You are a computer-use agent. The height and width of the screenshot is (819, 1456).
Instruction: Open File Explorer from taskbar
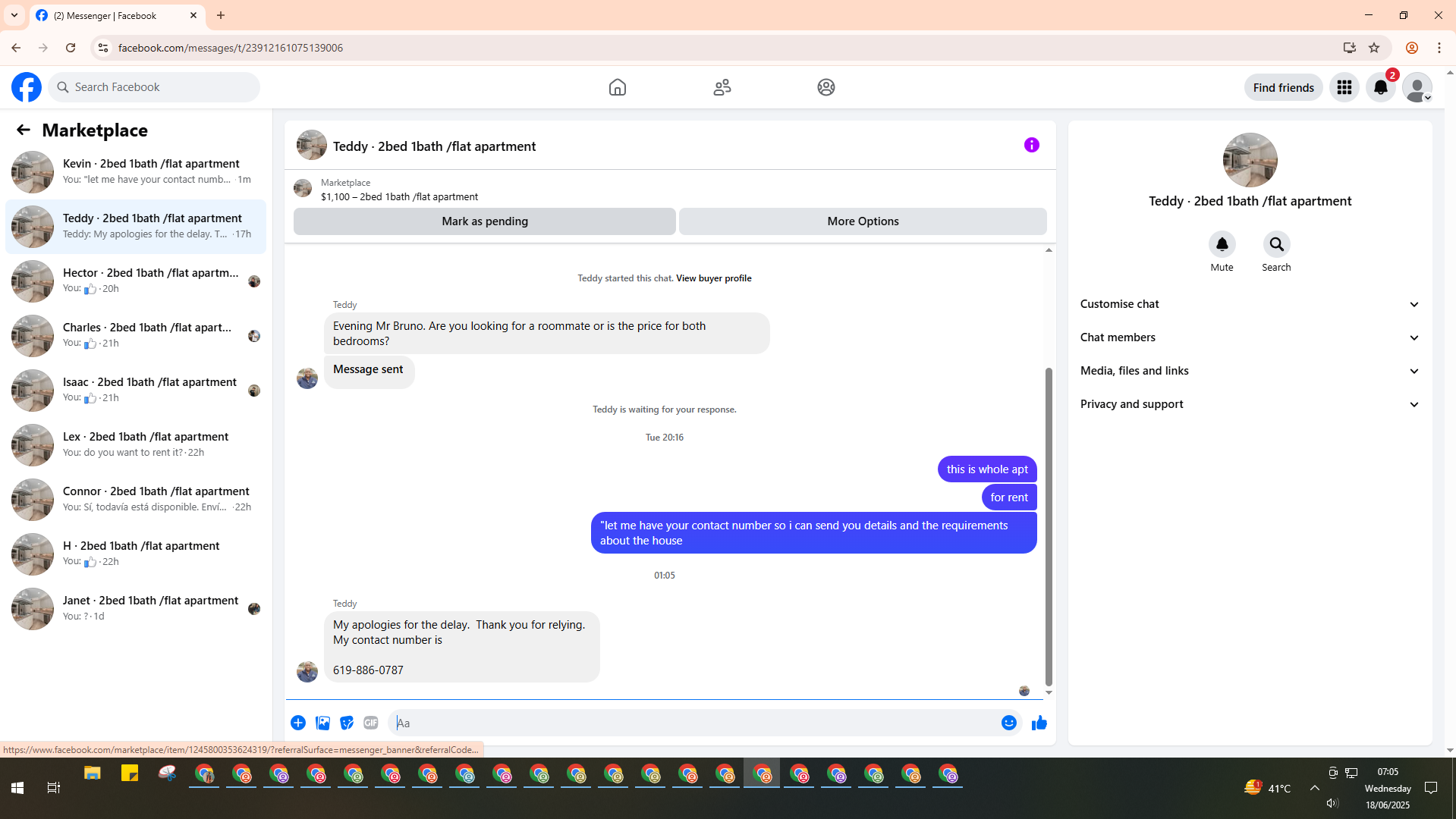(93, 773)
